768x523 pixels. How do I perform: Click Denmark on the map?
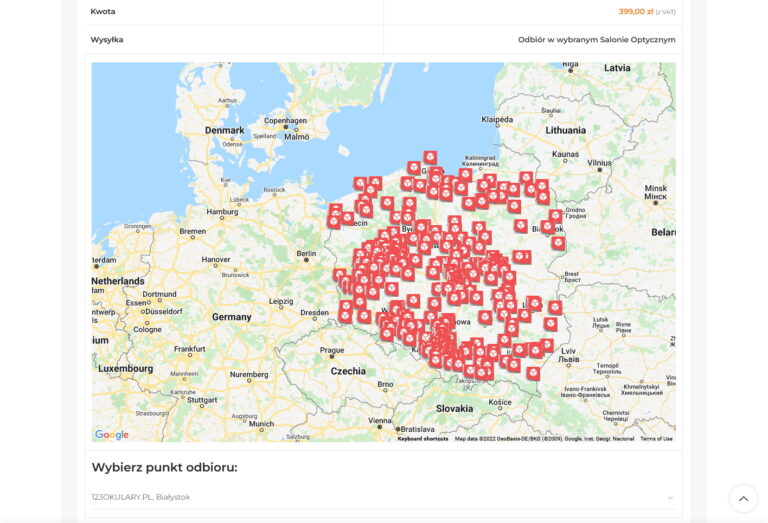click(224, 130)
